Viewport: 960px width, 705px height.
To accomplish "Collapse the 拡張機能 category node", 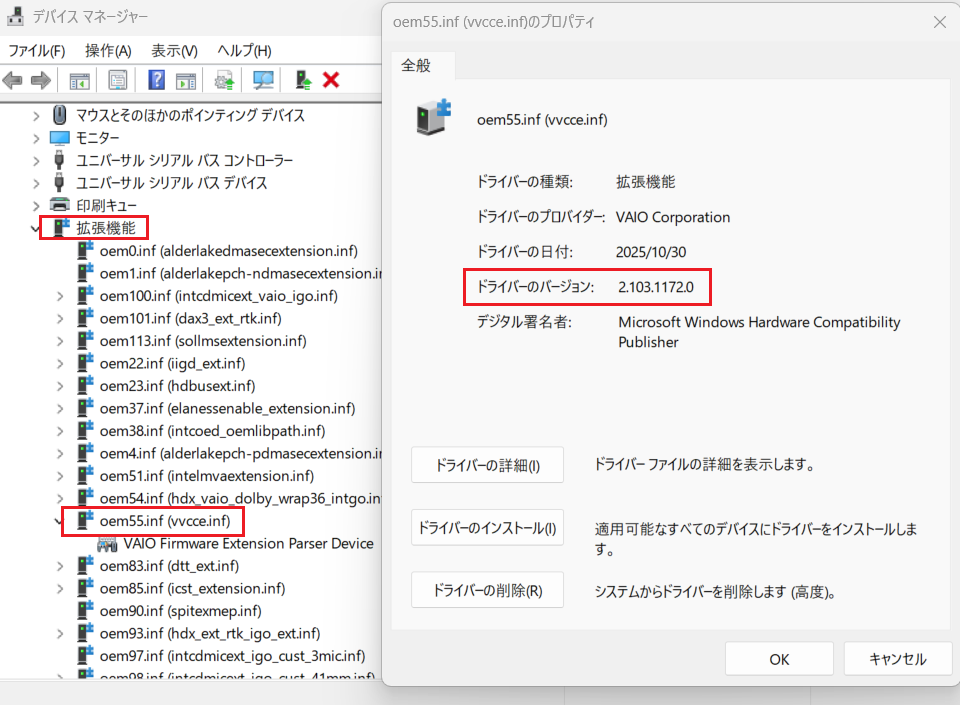I will coord(37,228).
